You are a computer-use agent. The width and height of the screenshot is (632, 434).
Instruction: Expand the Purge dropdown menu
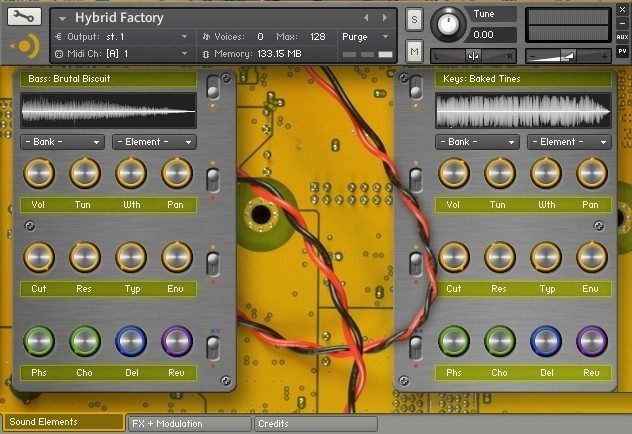[x=365, y=36]
